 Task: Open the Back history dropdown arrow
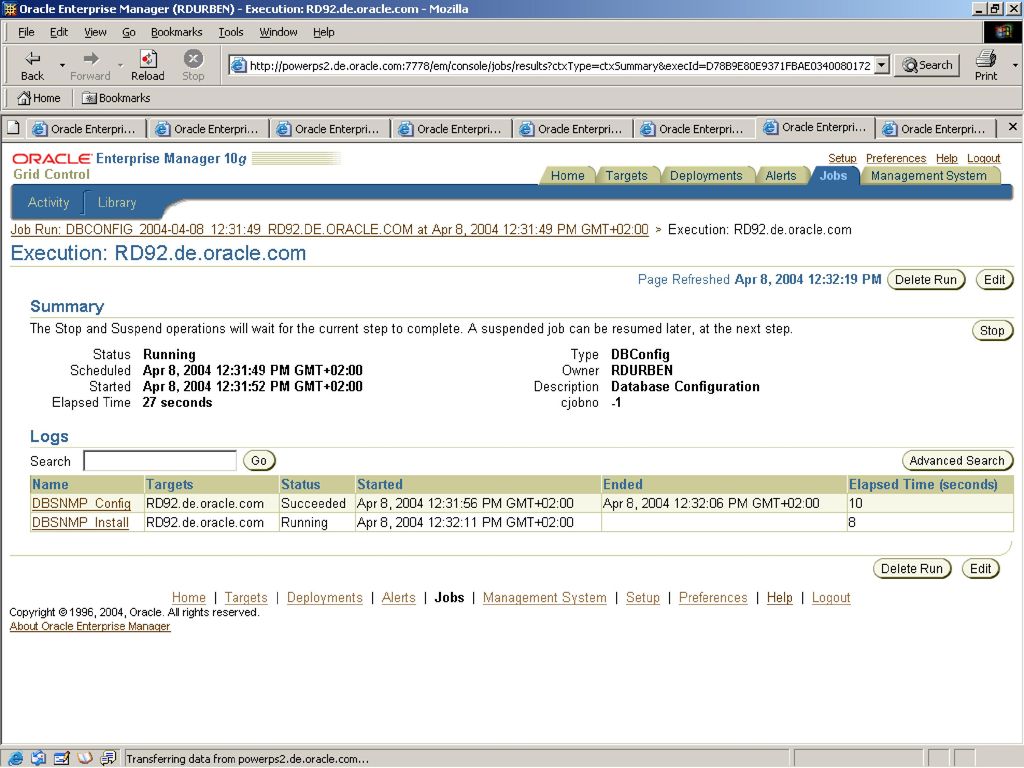coord(62,65)
